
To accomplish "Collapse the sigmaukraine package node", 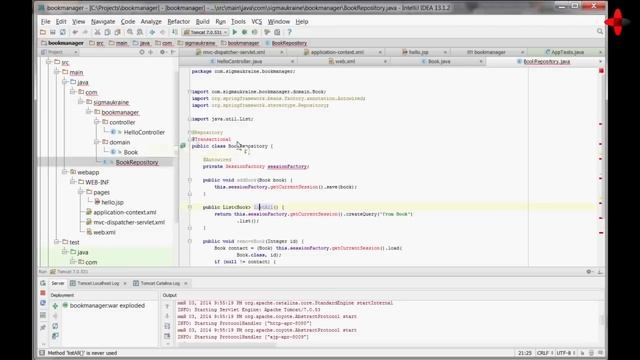I will click(81, 102).
